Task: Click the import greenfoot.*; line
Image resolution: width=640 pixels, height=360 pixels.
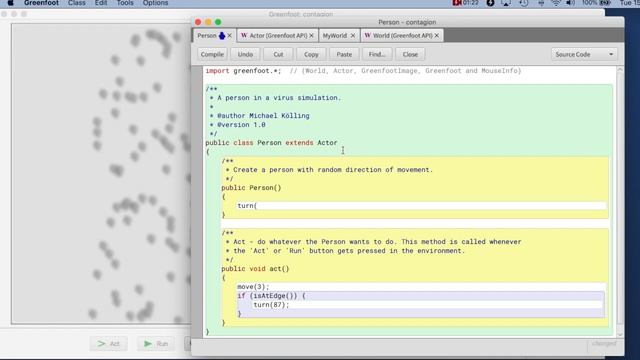Action: pyautogui.click(x=243, y=71)
